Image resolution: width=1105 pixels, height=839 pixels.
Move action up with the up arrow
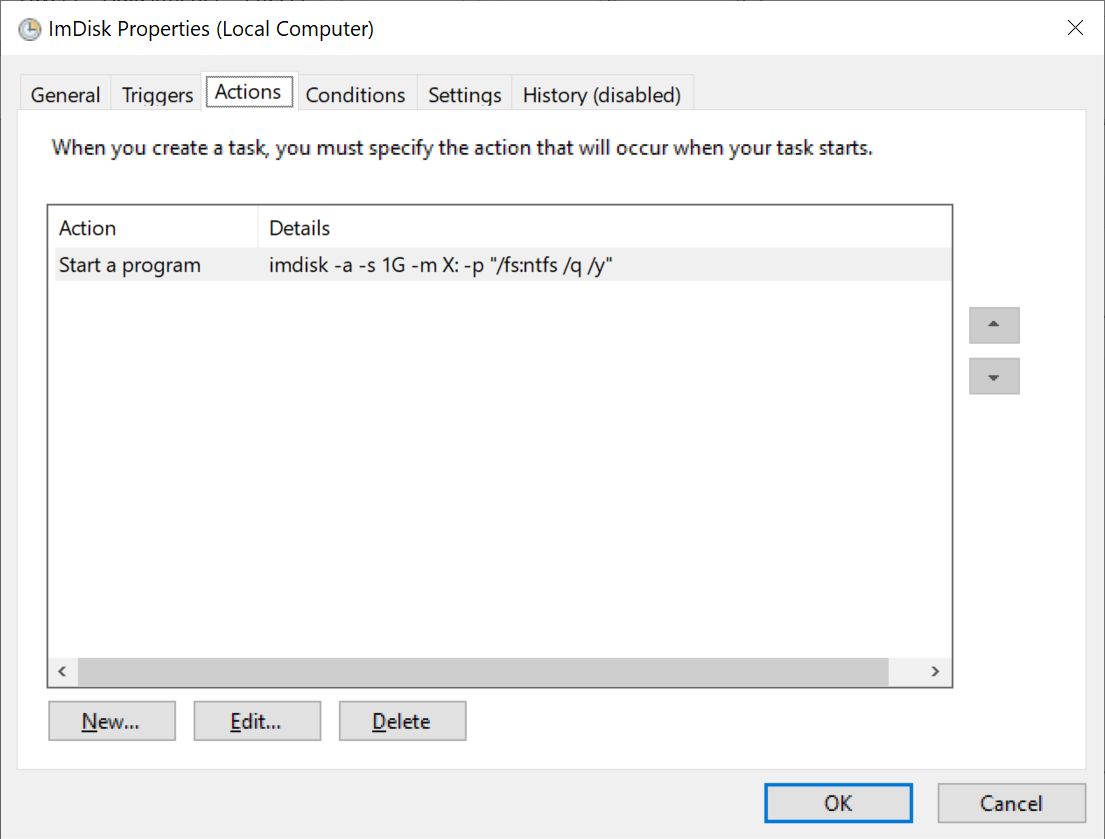(x=994, y=325)
